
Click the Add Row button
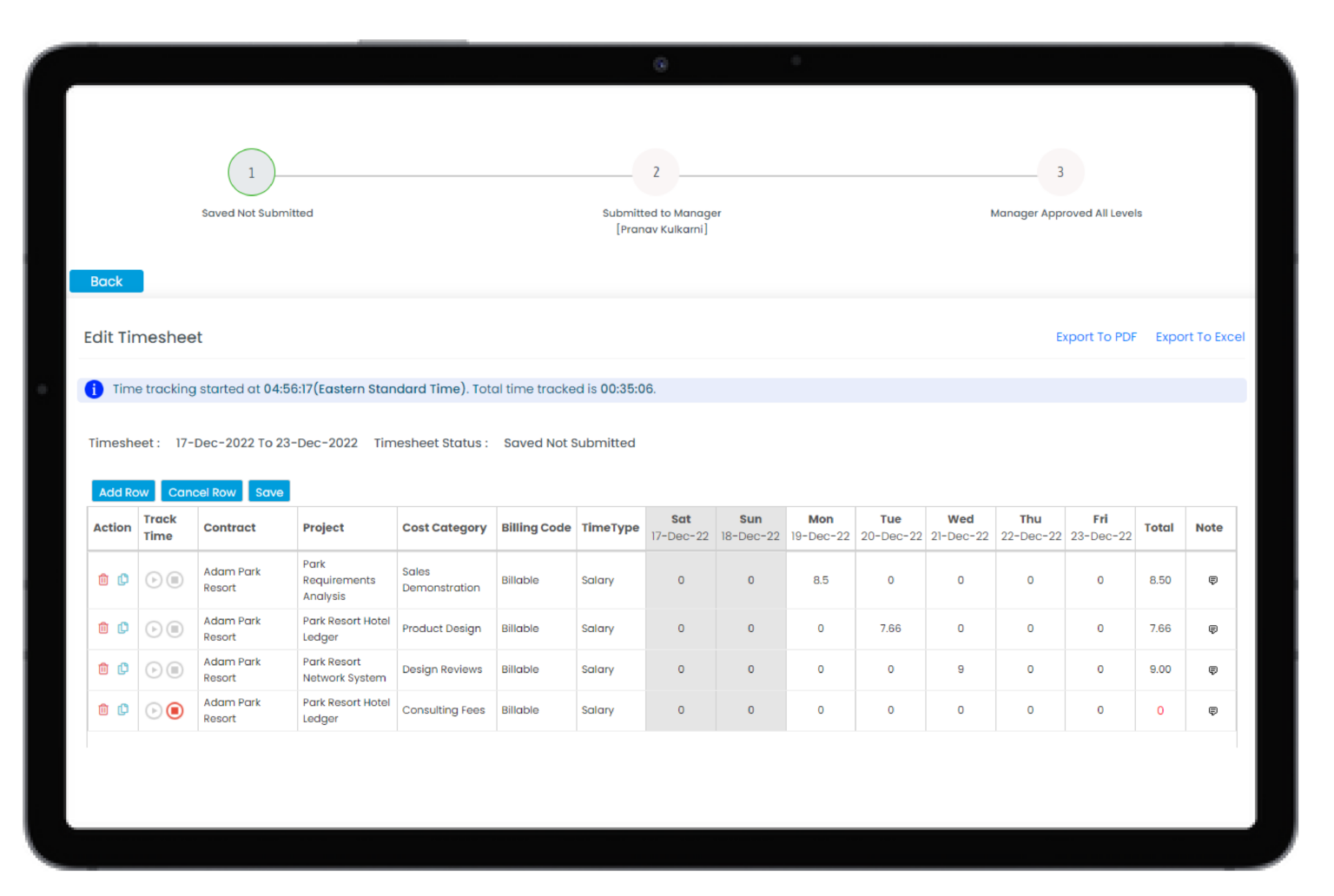(x=122, y=491)
